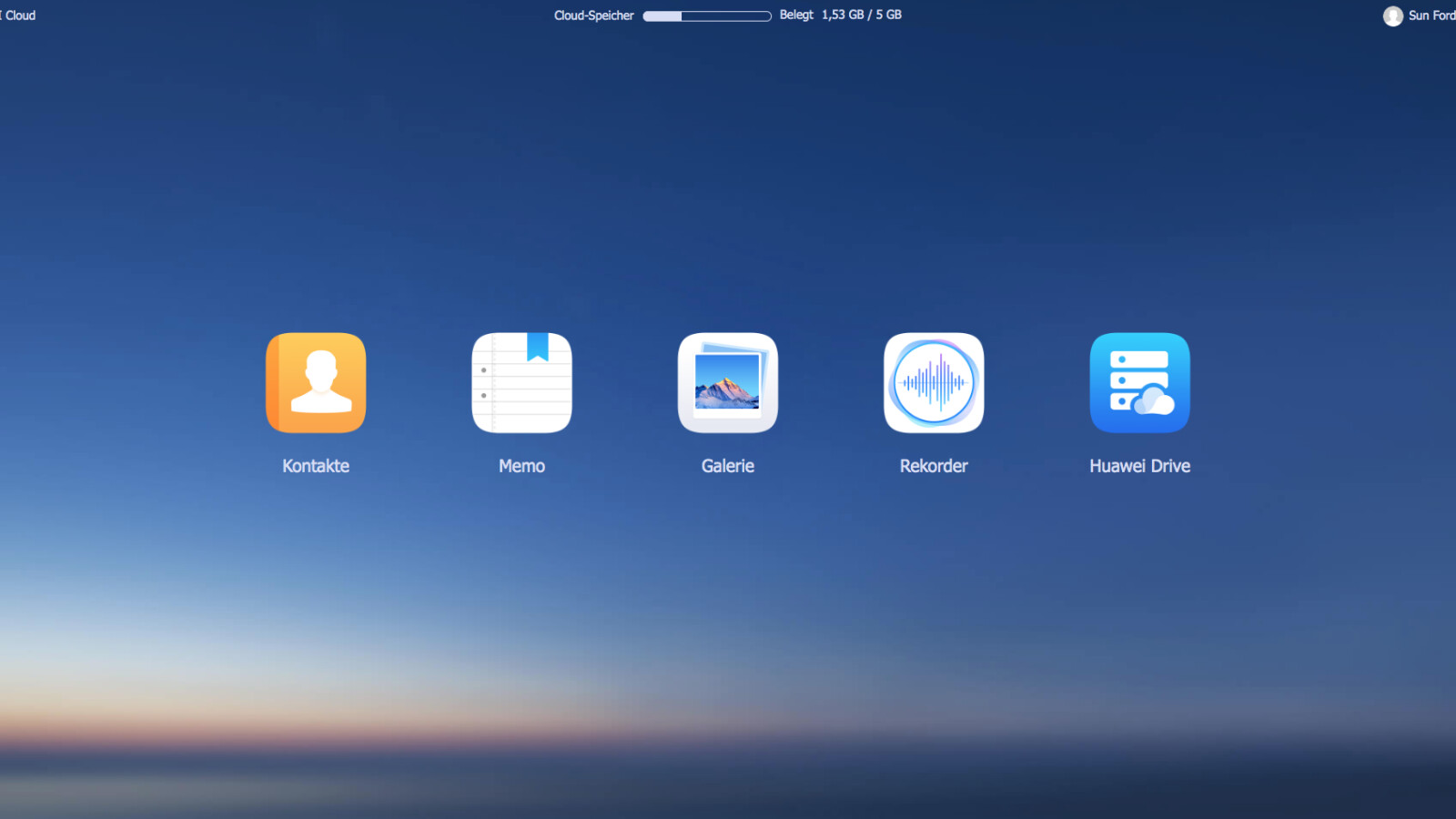Screen dimensions: 1456x819
Task: Click the Belegt storage label
Action: [x=796, y=15]
